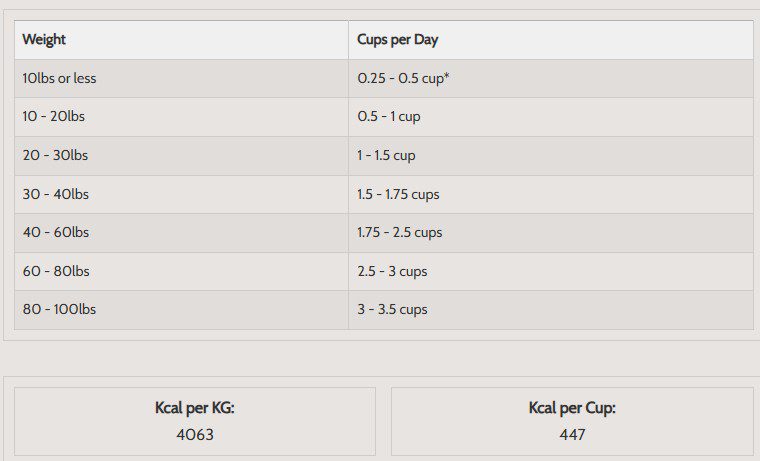Viewport: 760px width, 461px height.
Task: Click the 40 - 60lbs weight cell
Action: (x=55, y=232)
